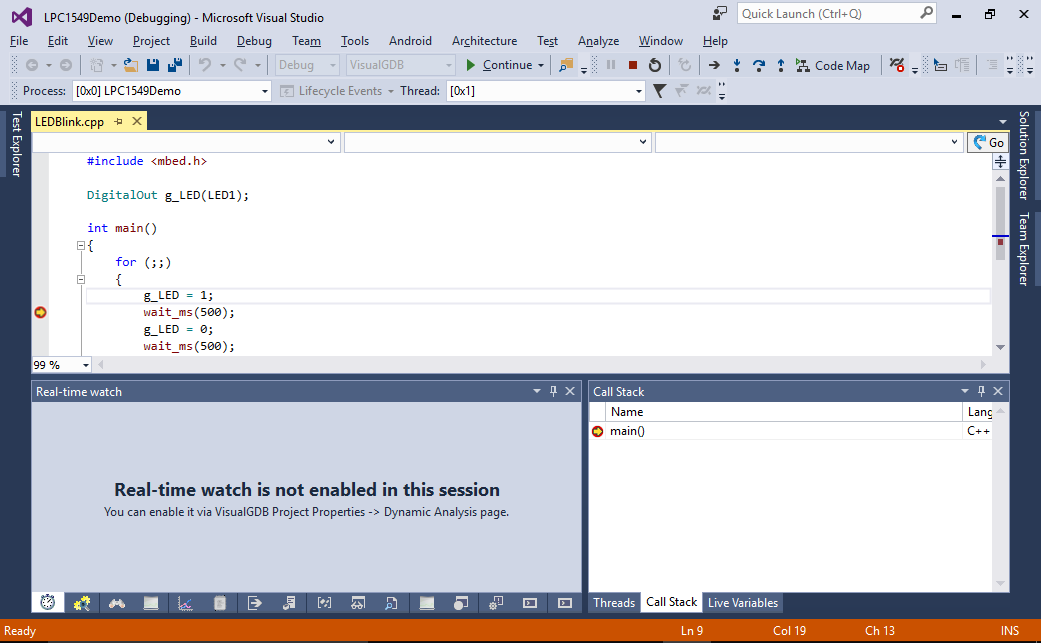The width and height of the screenshot is (1041, 643).
Task: Open the Code Map tool
Action: pos(833,65)
